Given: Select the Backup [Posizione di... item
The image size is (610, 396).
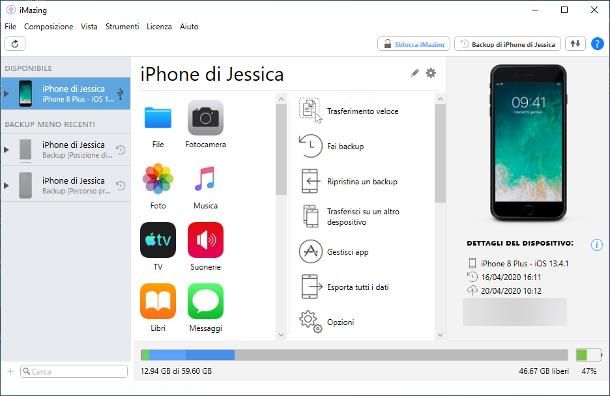Looking at the screenshot, I should (x=65, y=150).
